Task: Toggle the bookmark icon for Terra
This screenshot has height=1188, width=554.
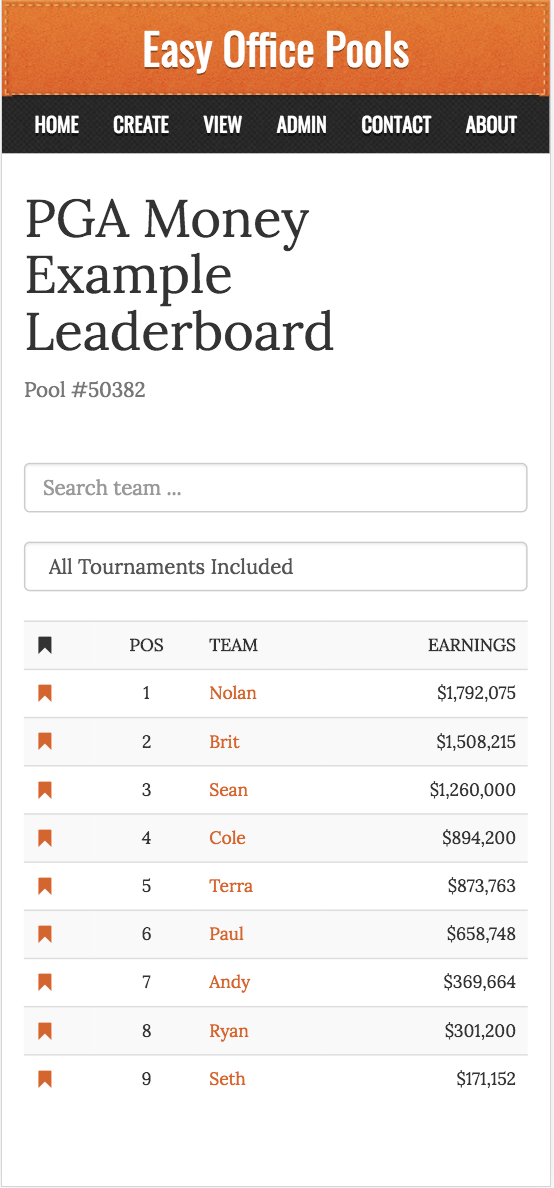Action: 45,886
